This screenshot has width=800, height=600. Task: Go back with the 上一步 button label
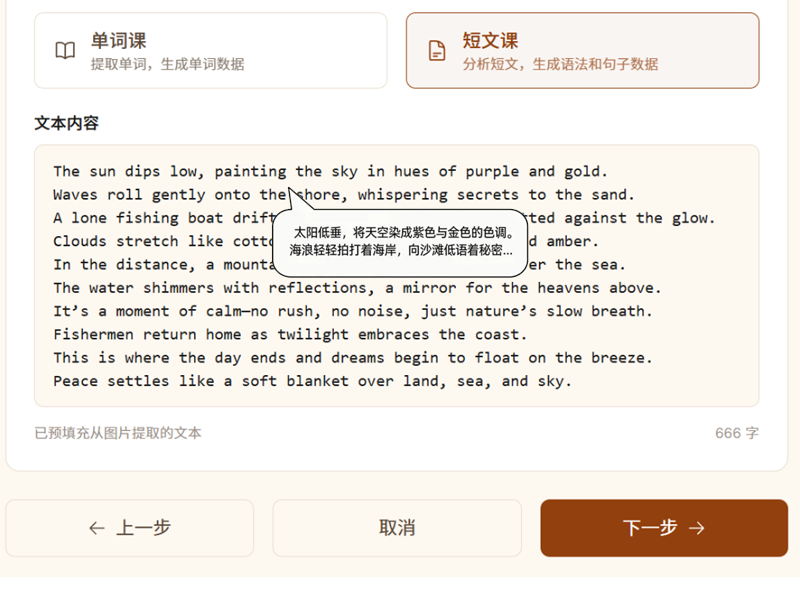pyautogui.click(x=143, y=528)
